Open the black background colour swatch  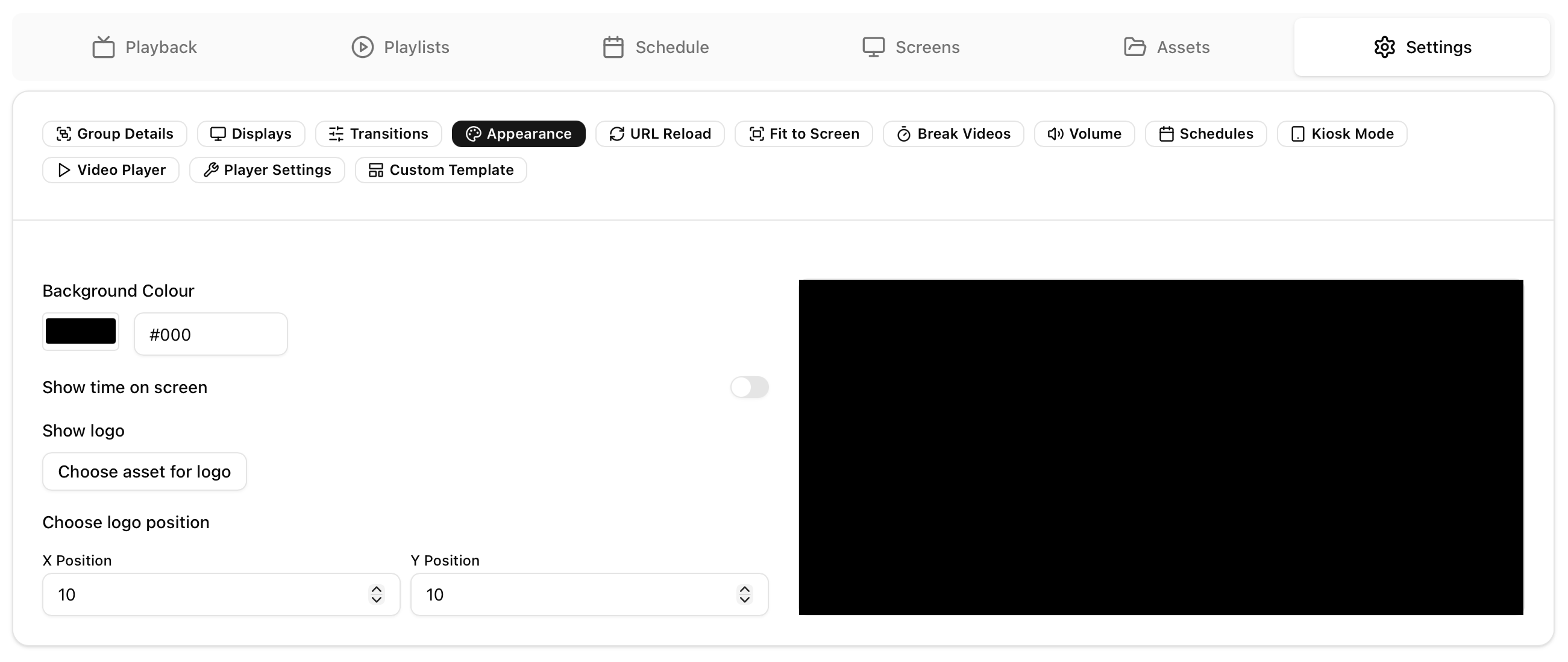80,332
